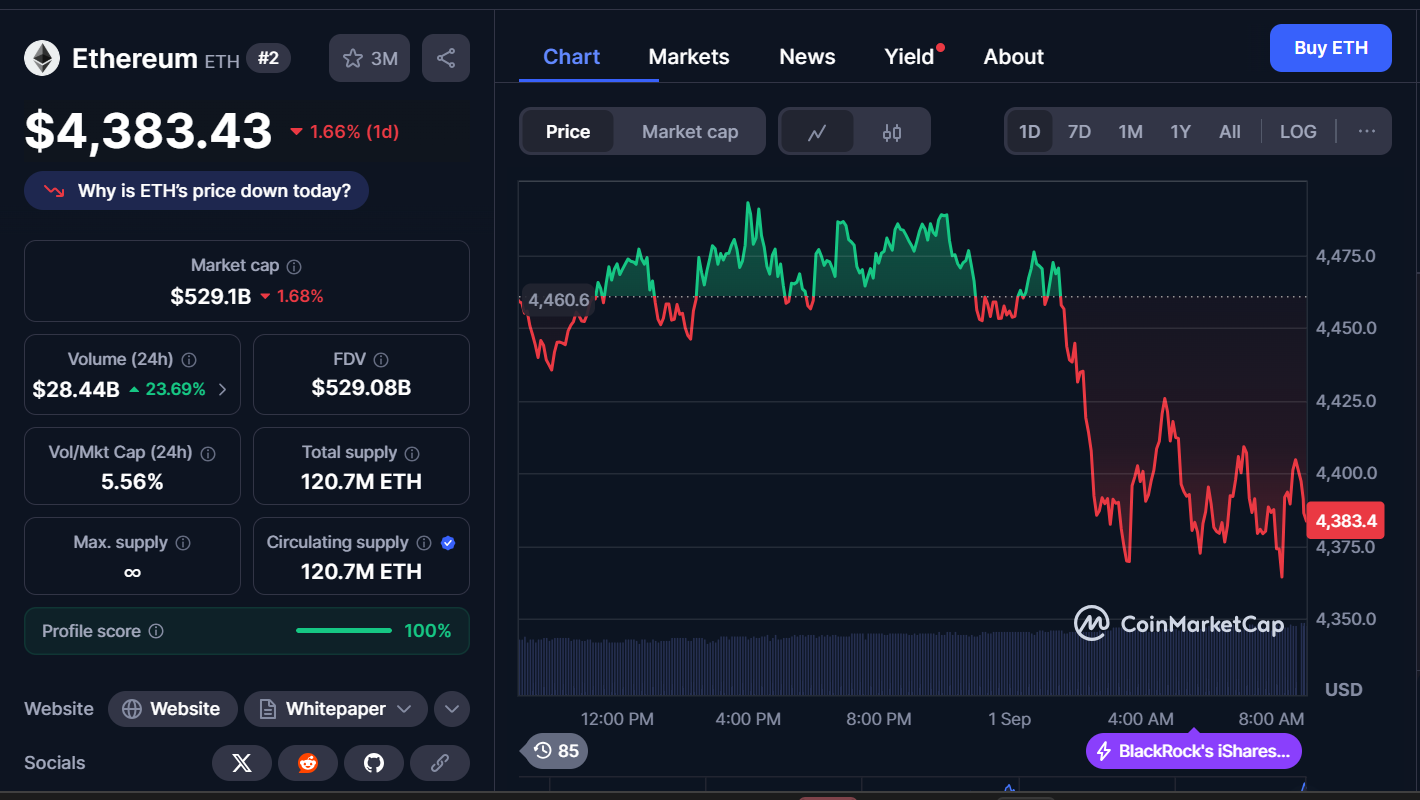Click the 1.66% (1d) change text

(x=354, y=132)
